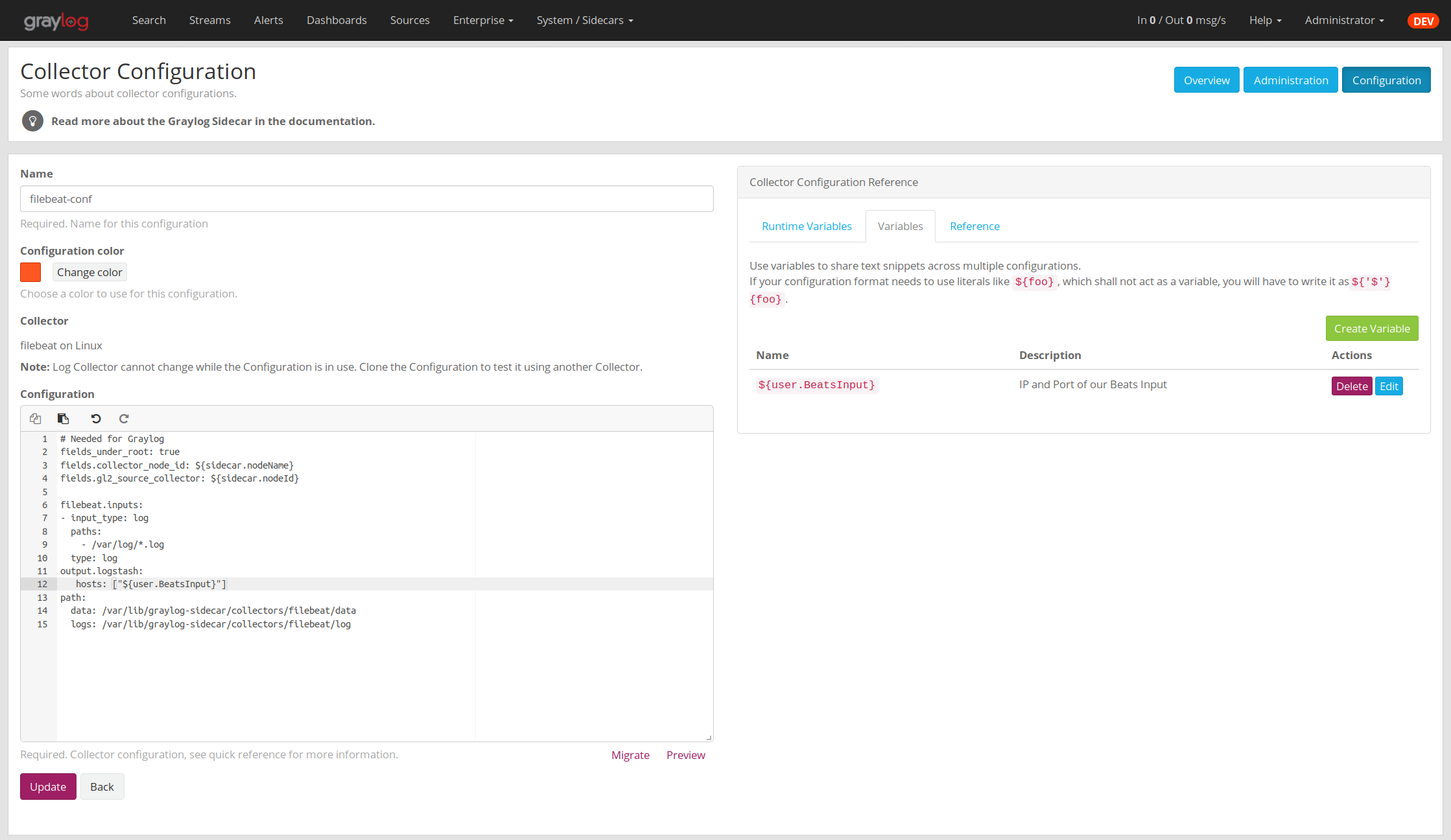Screen dimensions: 1451x840
Task: Click the Preview link below editor
Action: [x=685, y=755]
